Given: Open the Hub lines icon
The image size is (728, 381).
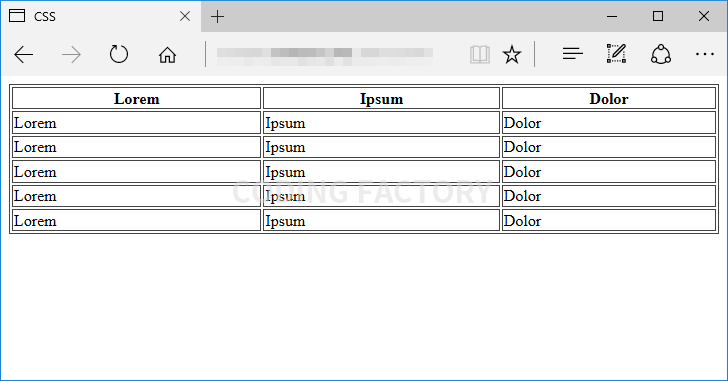Looking at the screenshot, I should (572, 54).
